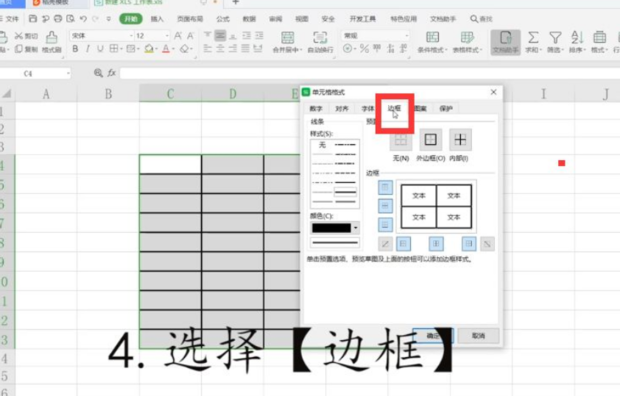Open the Insert (插入) ribbon tab
The image size is (620, 396).
pyautogui.click(x=157, y=19)
